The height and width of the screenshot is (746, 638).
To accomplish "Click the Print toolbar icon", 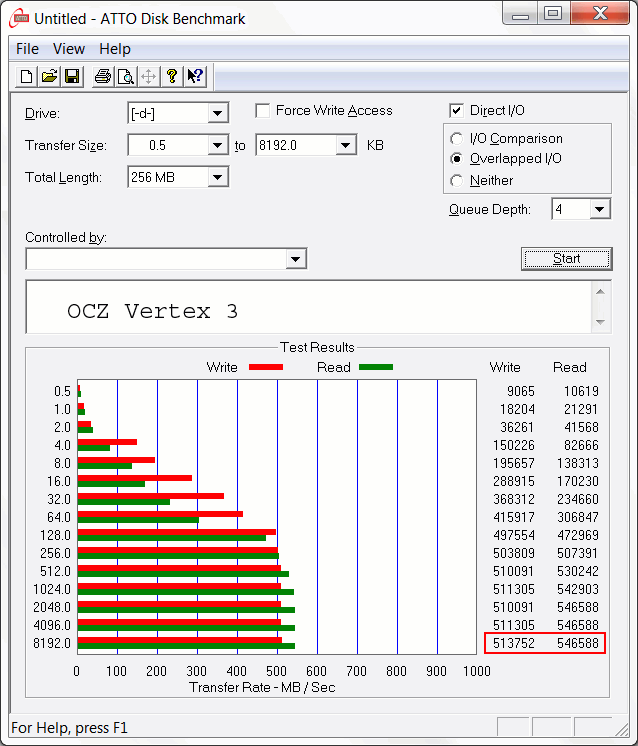I will (102, 77).
